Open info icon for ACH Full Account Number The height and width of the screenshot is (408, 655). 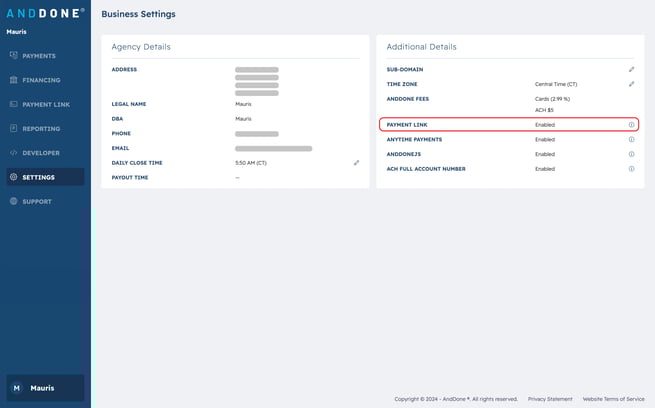coord(631,169)
